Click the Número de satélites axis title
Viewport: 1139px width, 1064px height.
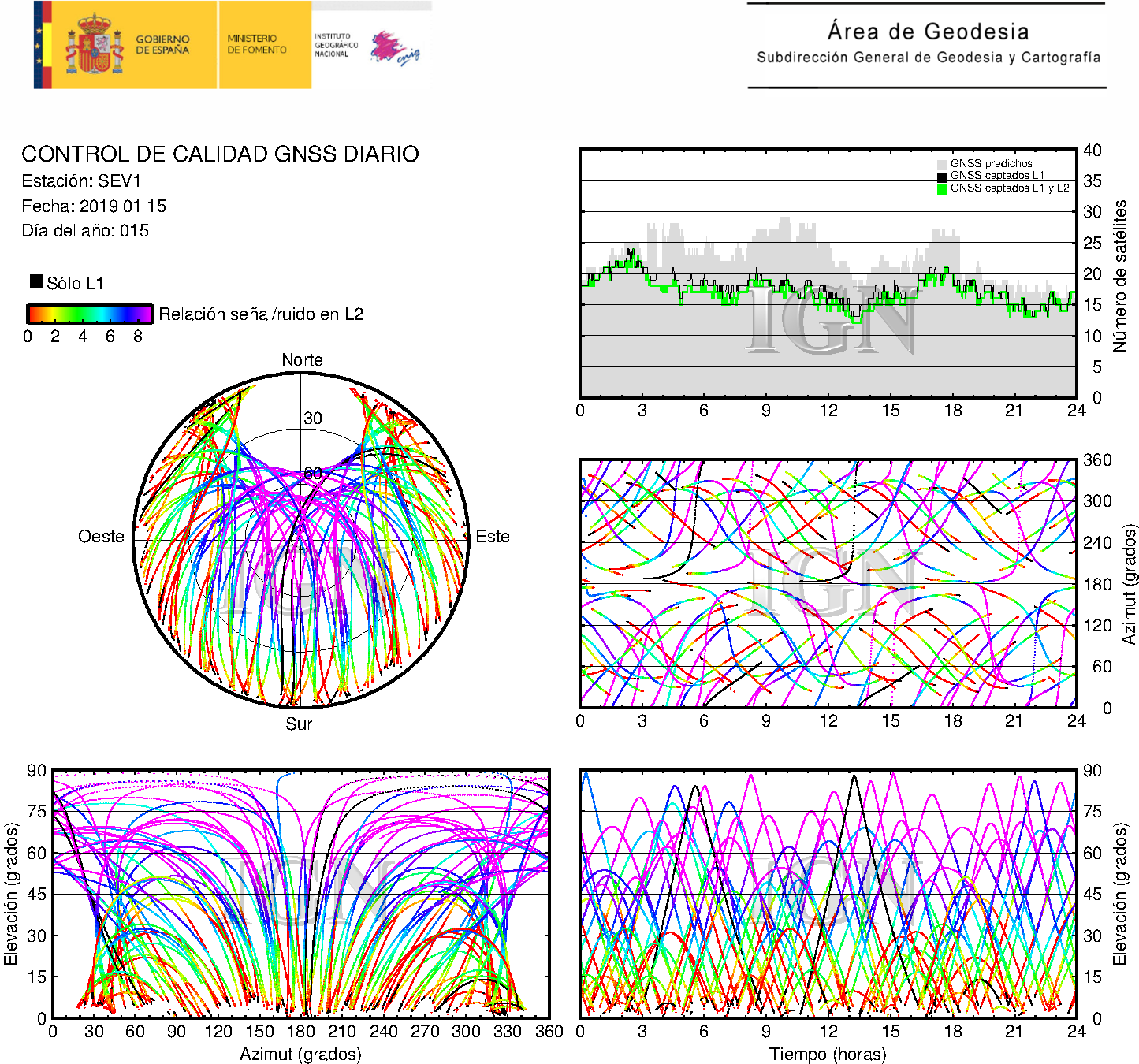(x=1120, y=275)
